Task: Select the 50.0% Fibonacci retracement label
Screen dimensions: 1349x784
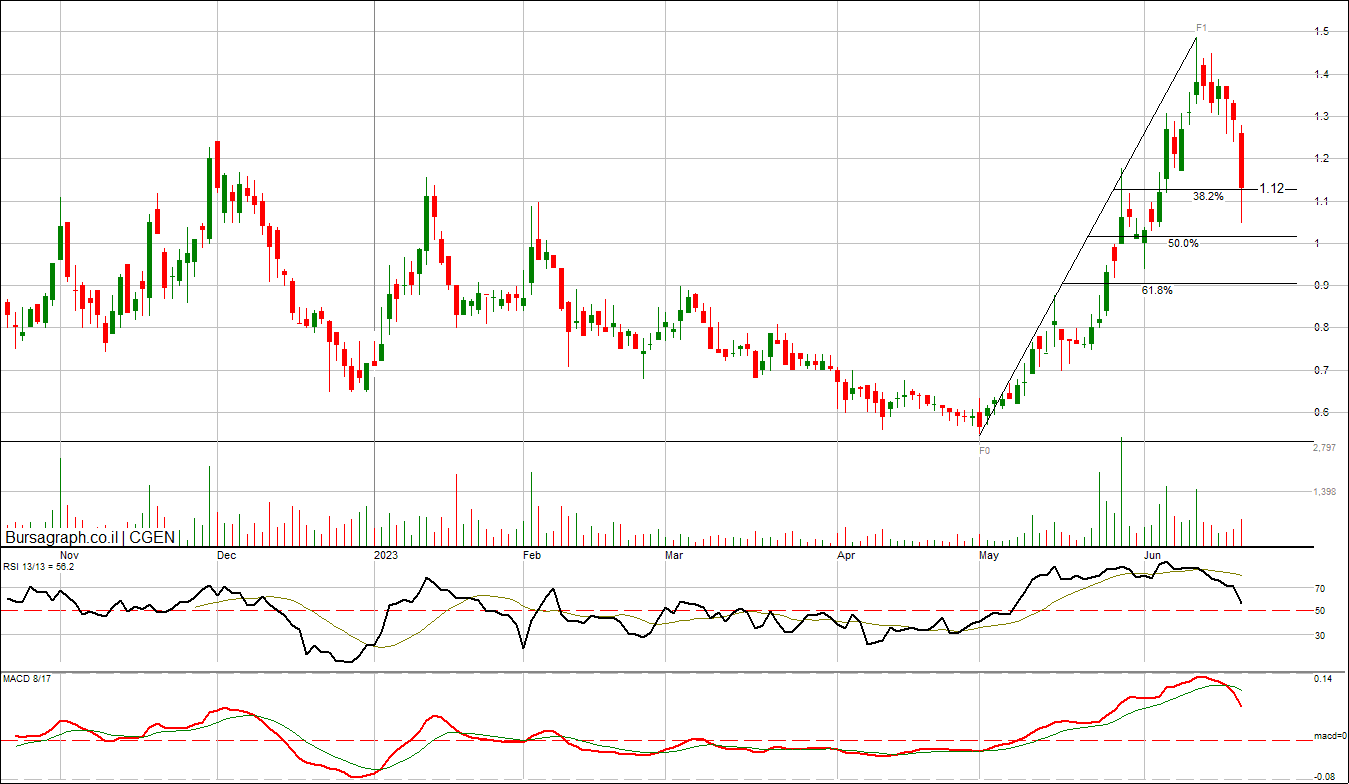Action: 1183,243
